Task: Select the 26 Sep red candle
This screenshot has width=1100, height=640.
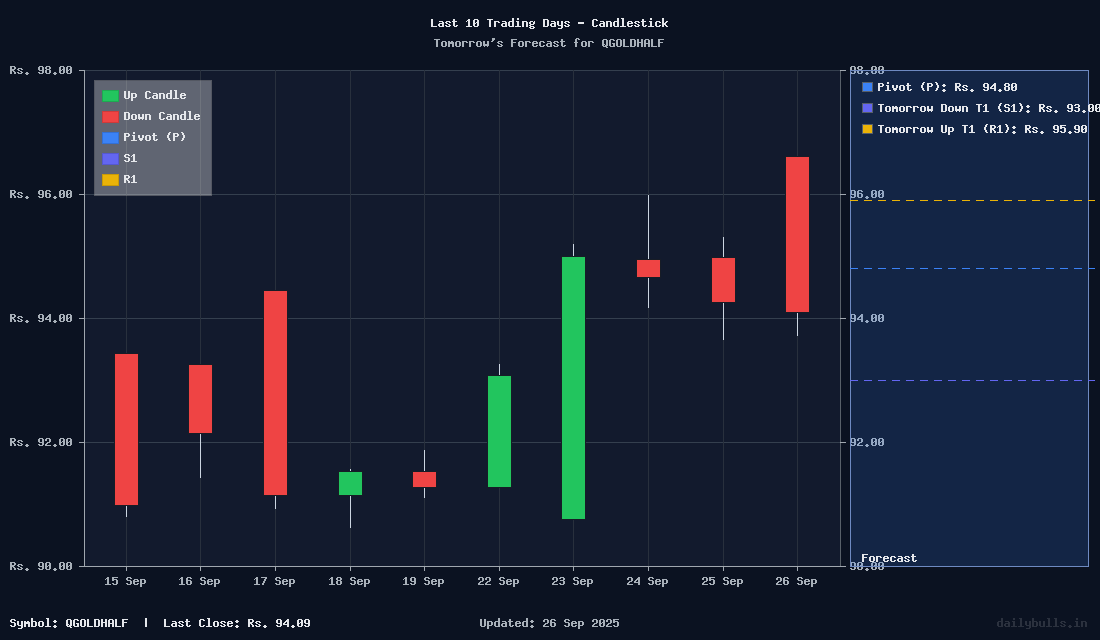Action: (797, 234)
